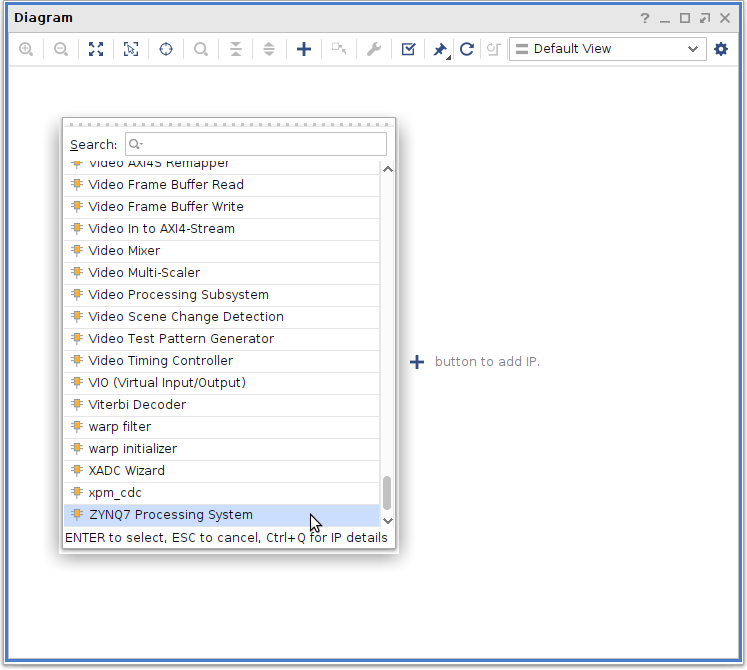This screenshot has width=747, height=670.
Task: Select VIO (Virtual Input/Output) entry
Action: click(x=166, y=383)
